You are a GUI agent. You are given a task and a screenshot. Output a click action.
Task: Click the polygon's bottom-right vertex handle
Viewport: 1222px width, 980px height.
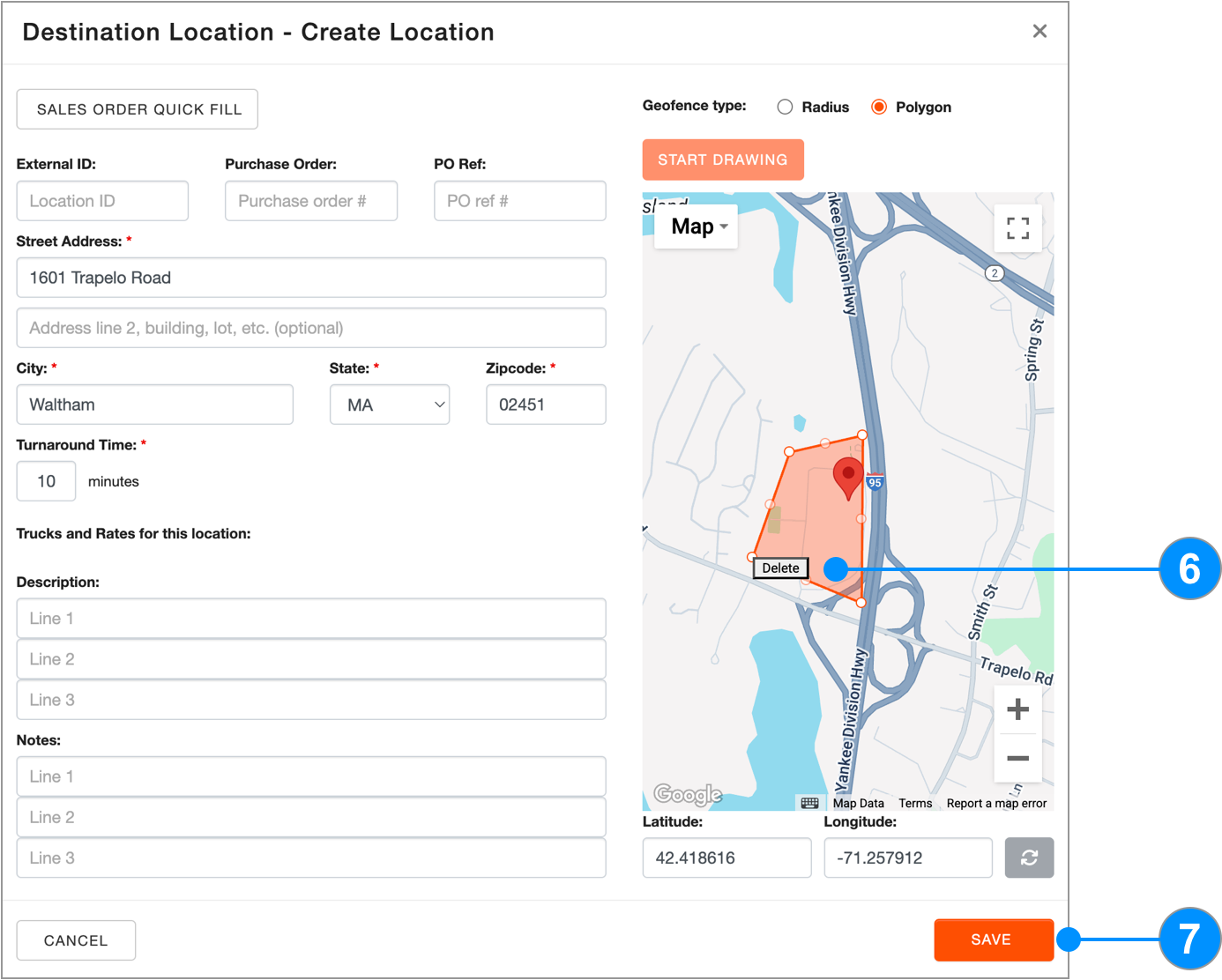[861, 603]
